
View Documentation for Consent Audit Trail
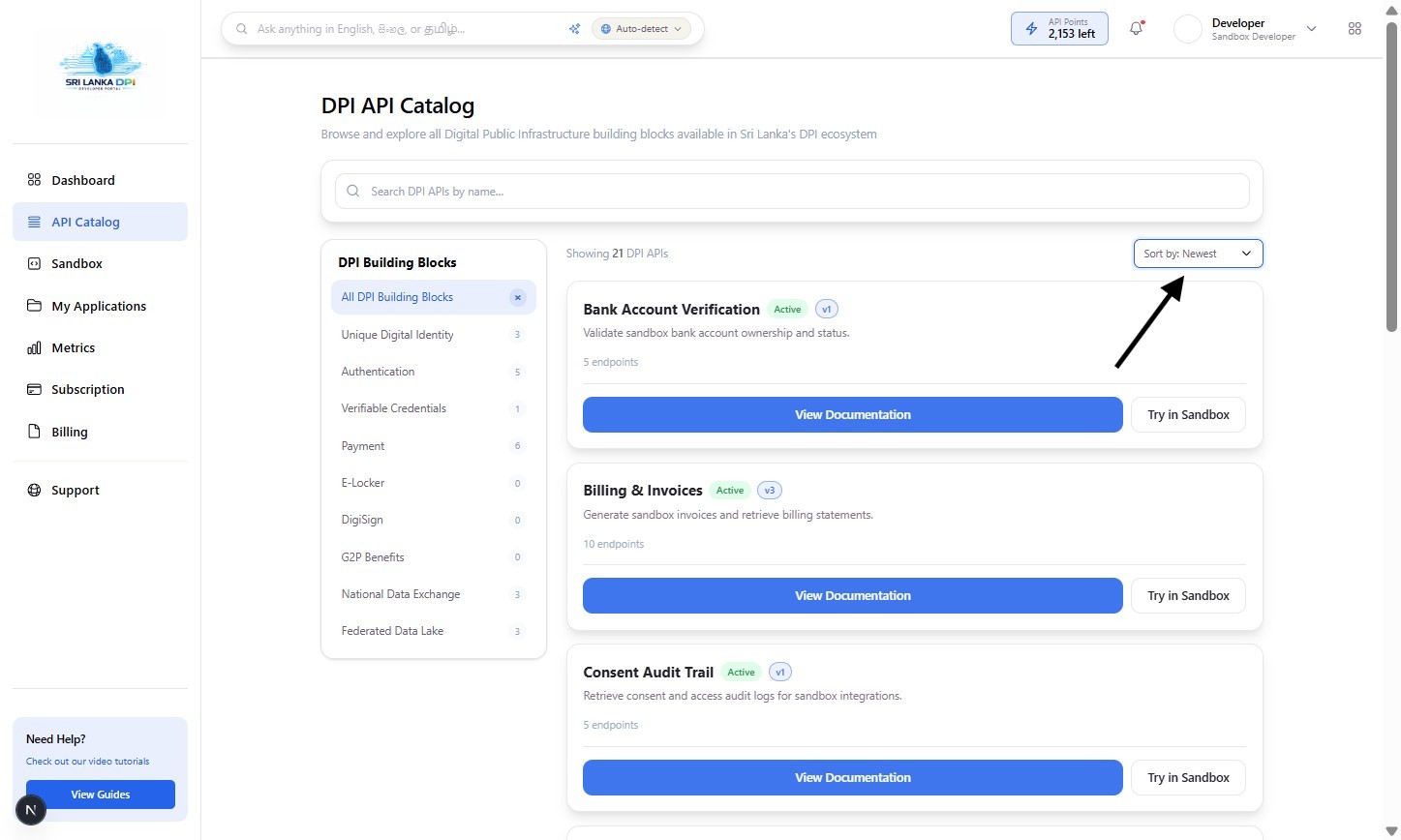click(853, 777)
